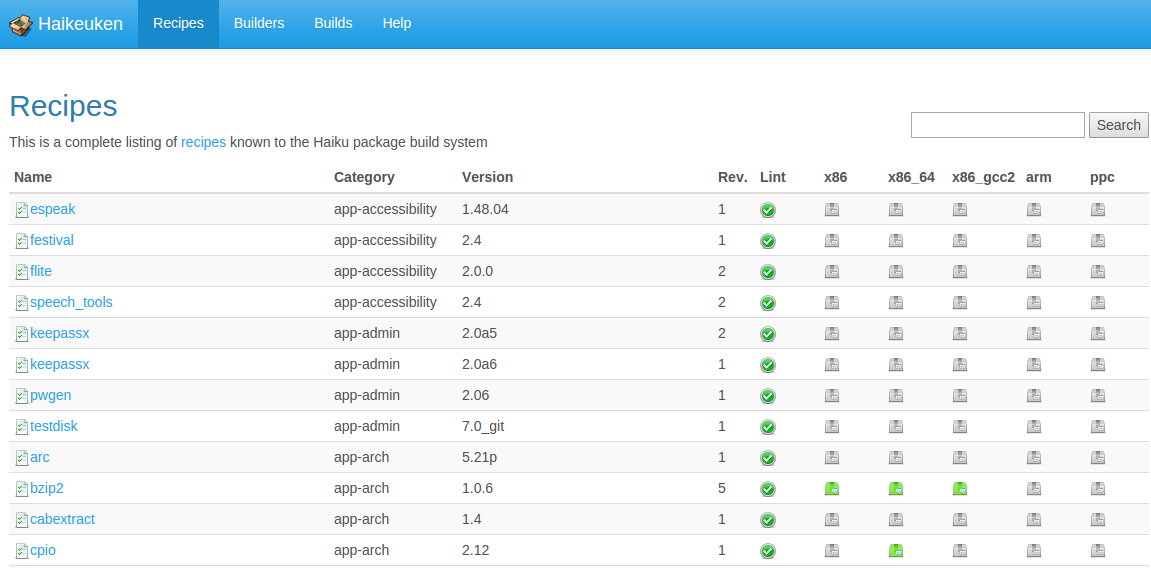Image resolution: width=1151 pixels, height=568 pixels.
Task: Click the grey ppc package icon for cpio
Action: [1097, 550]
